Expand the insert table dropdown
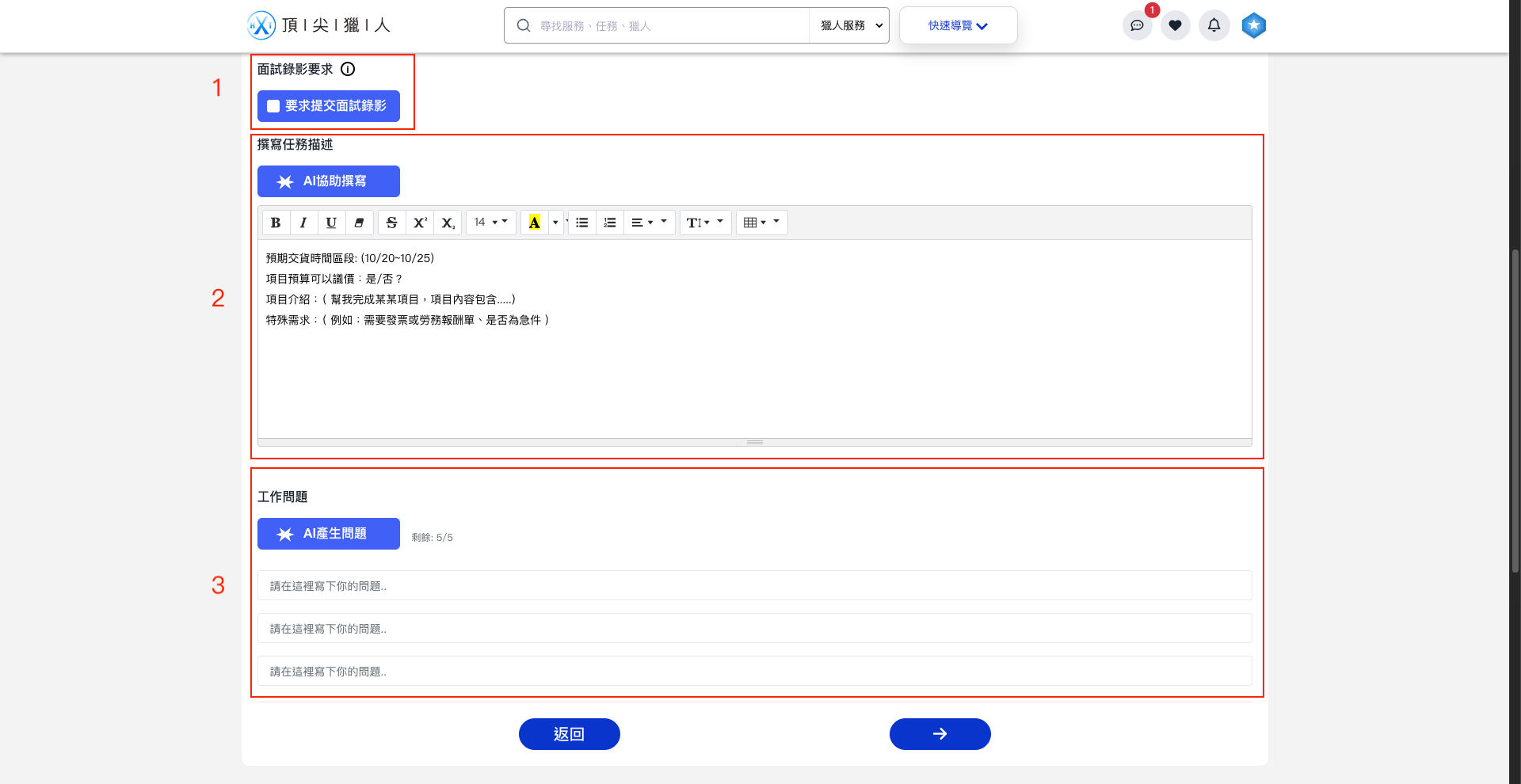The width and height of the screenshot is (1521, 784). point(761,223)
